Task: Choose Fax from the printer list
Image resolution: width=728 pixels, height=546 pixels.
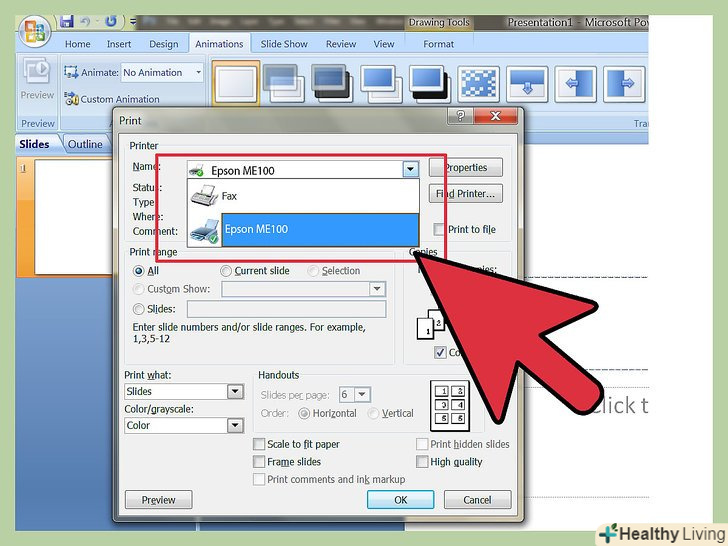Action: (x=303, y=196)
